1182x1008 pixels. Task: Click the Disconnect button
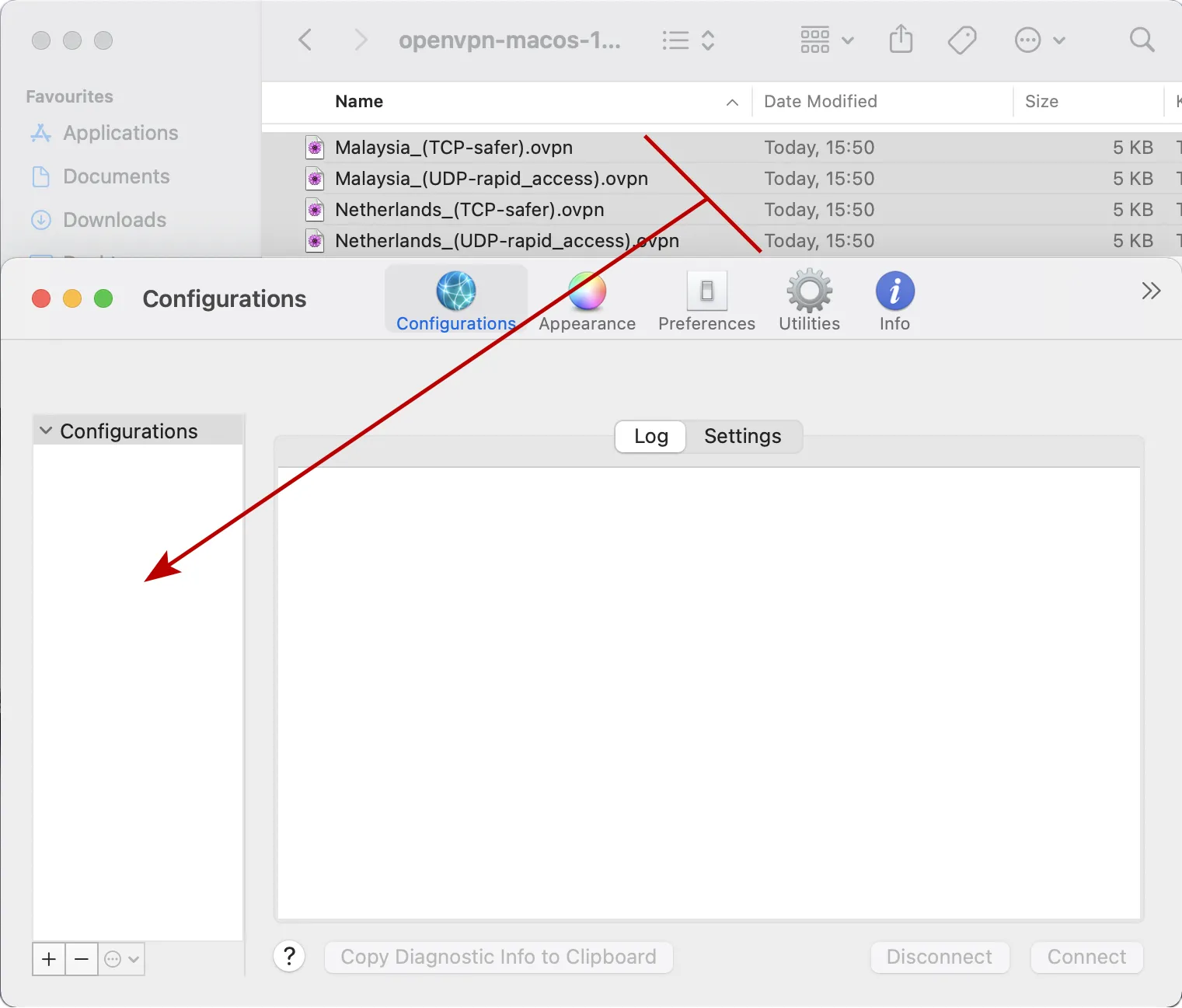click(x=940, y=957)
